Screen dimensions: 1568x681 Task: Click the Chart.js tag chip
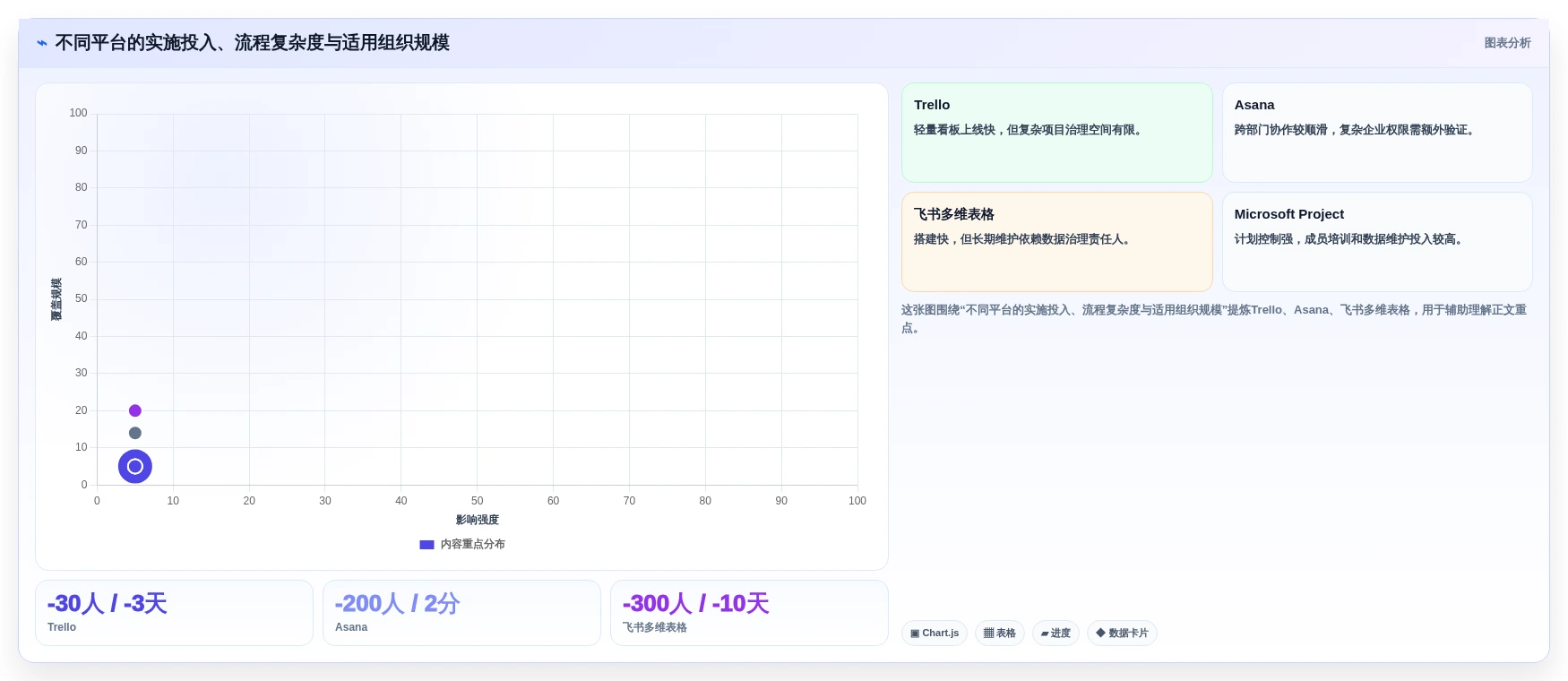935,634
